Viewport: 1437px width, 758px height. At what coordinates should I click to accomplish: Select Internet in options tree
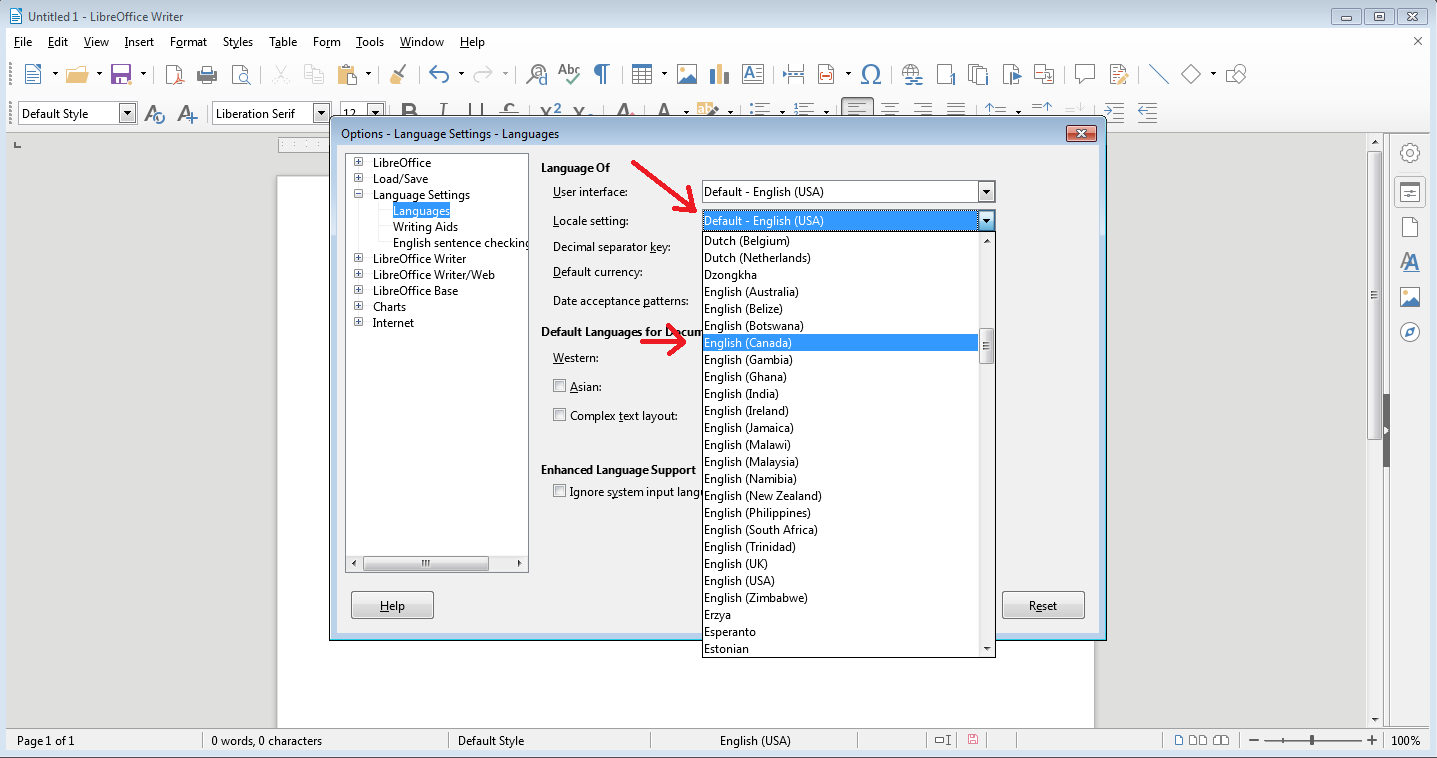point(393,323)
